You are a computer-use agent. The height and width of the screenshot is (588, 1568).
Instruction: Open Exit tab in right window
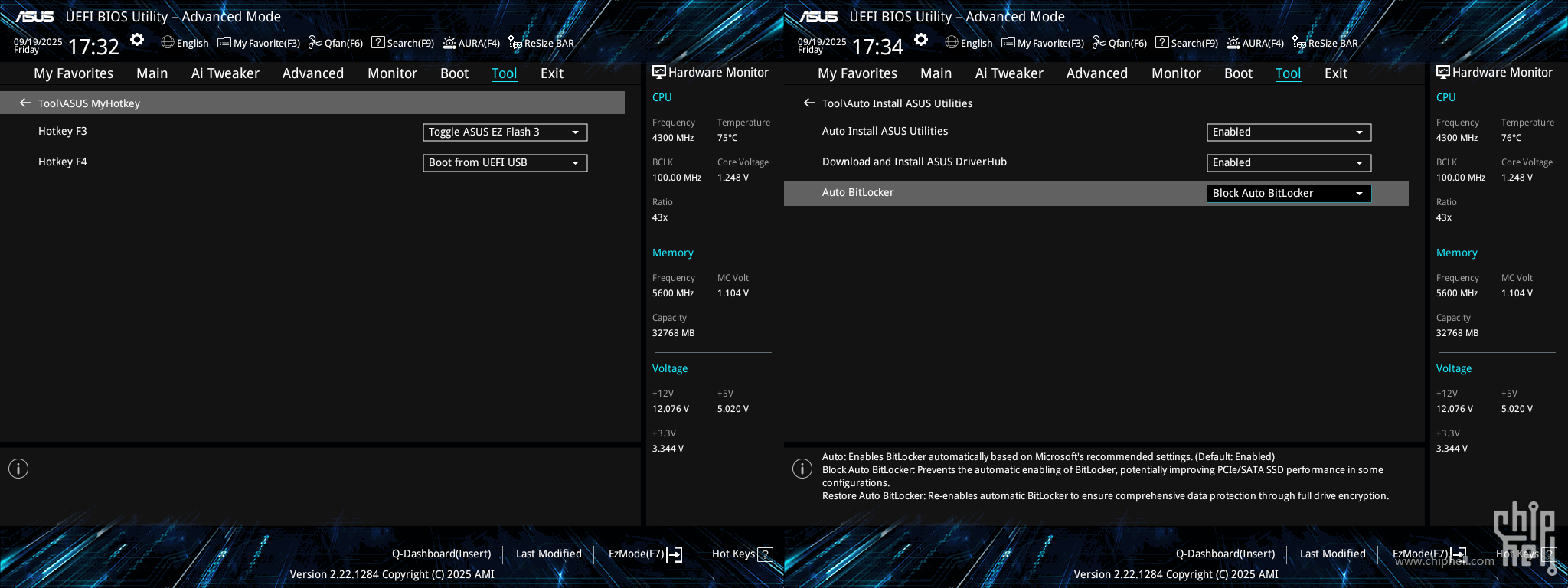click(1336, 73)
